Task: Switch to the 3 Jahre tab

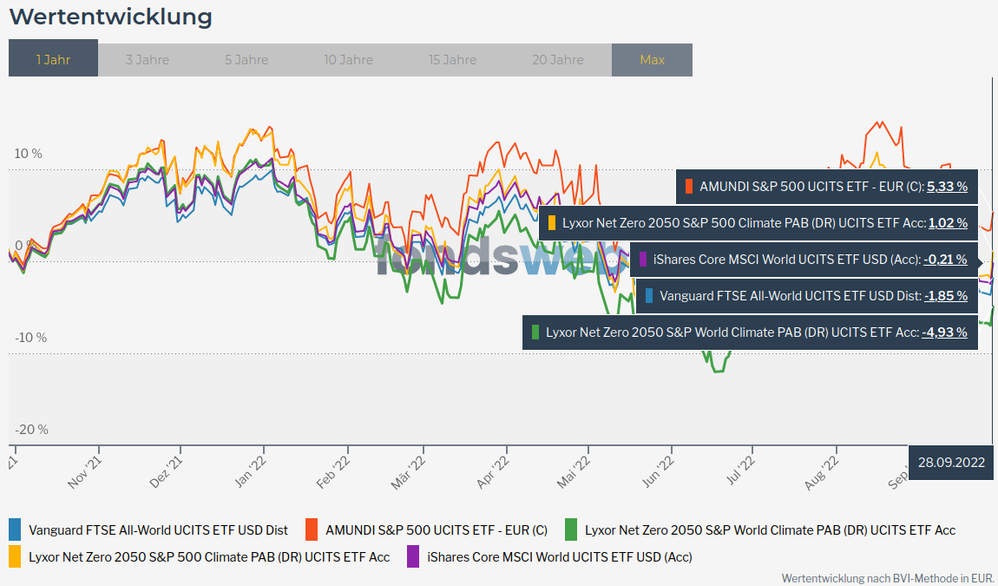Action: [147, 60]
